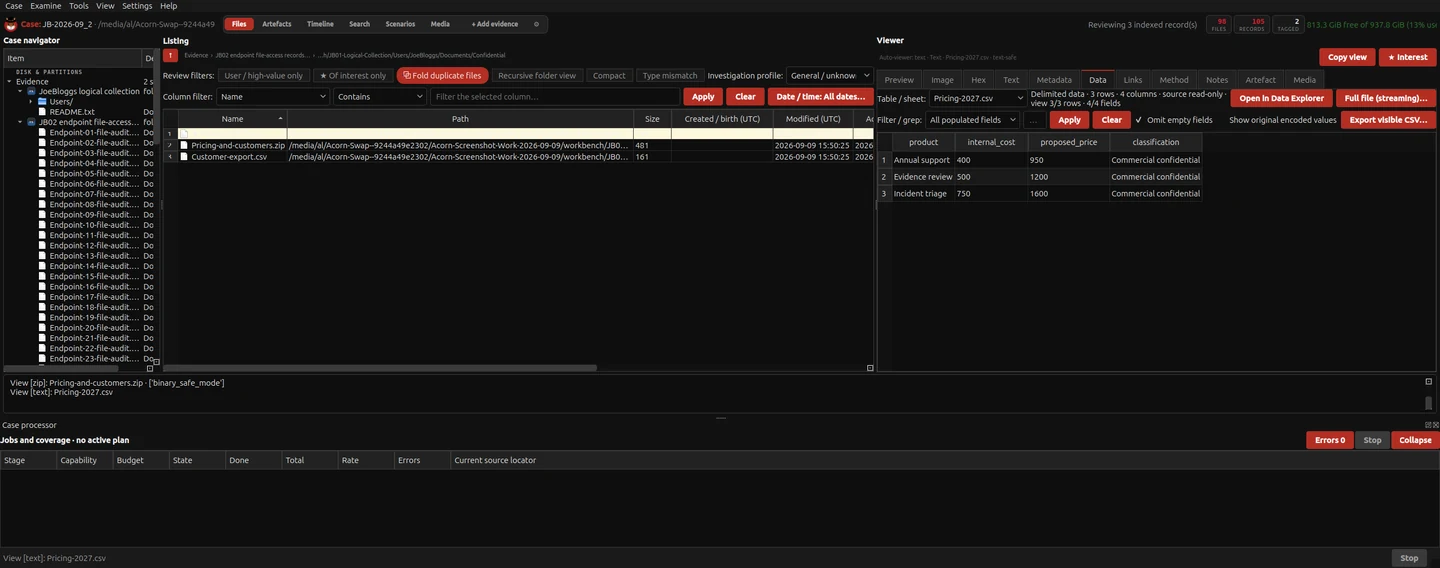Click the gear icon after Add evidence
Image resolution: width=1440 pixels, height=568 pixels.
536,24
